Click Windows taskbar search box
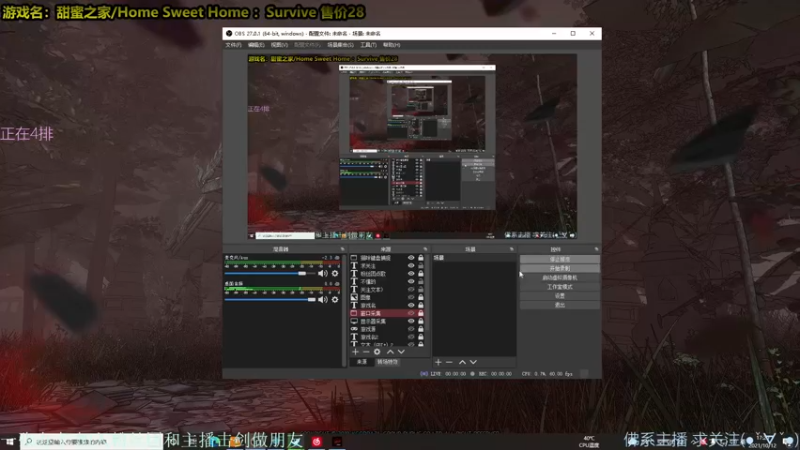Viewport: 800px width, 450px height. point(91,442)
